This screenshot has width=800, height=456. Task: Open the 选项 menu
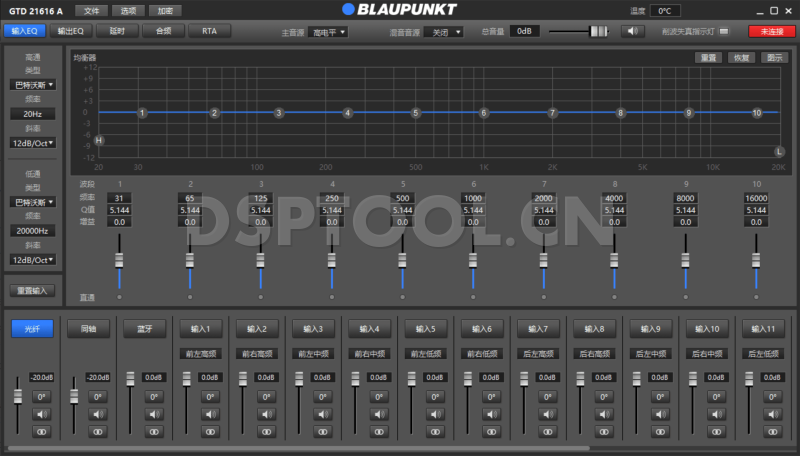(128, 11)
